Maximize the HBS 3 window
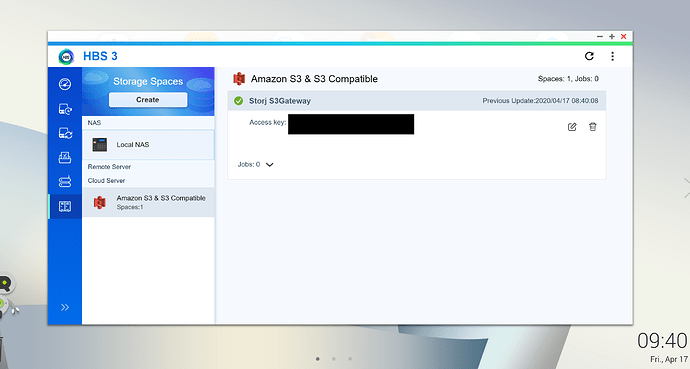 coord(612,37)
